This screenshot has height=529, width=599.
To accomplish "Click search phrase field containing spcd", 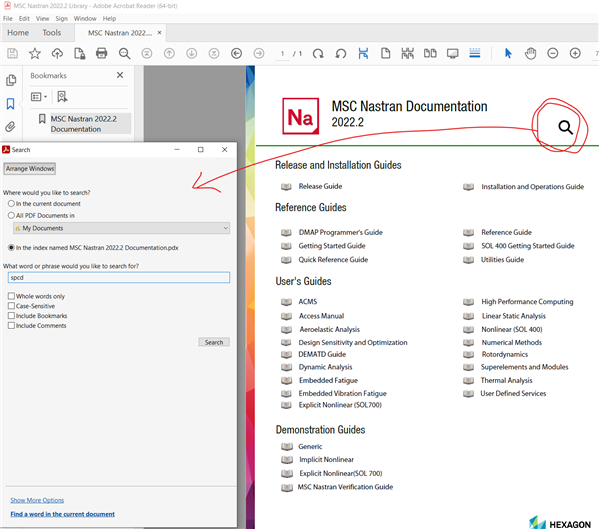I will [119, 277].
